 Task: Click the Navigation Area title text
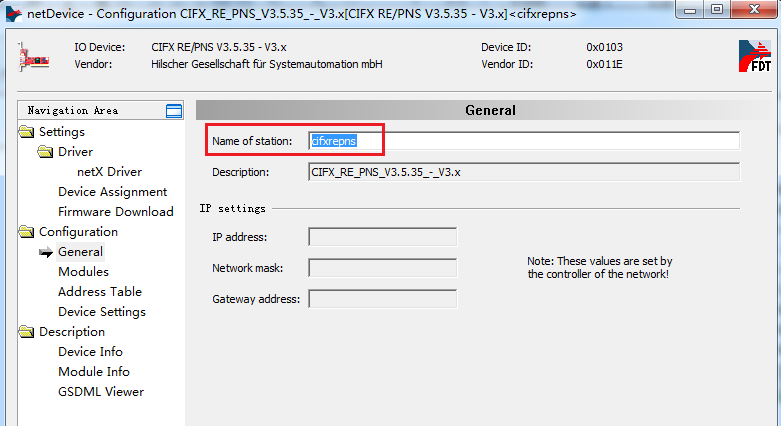(x=73, y=111)
